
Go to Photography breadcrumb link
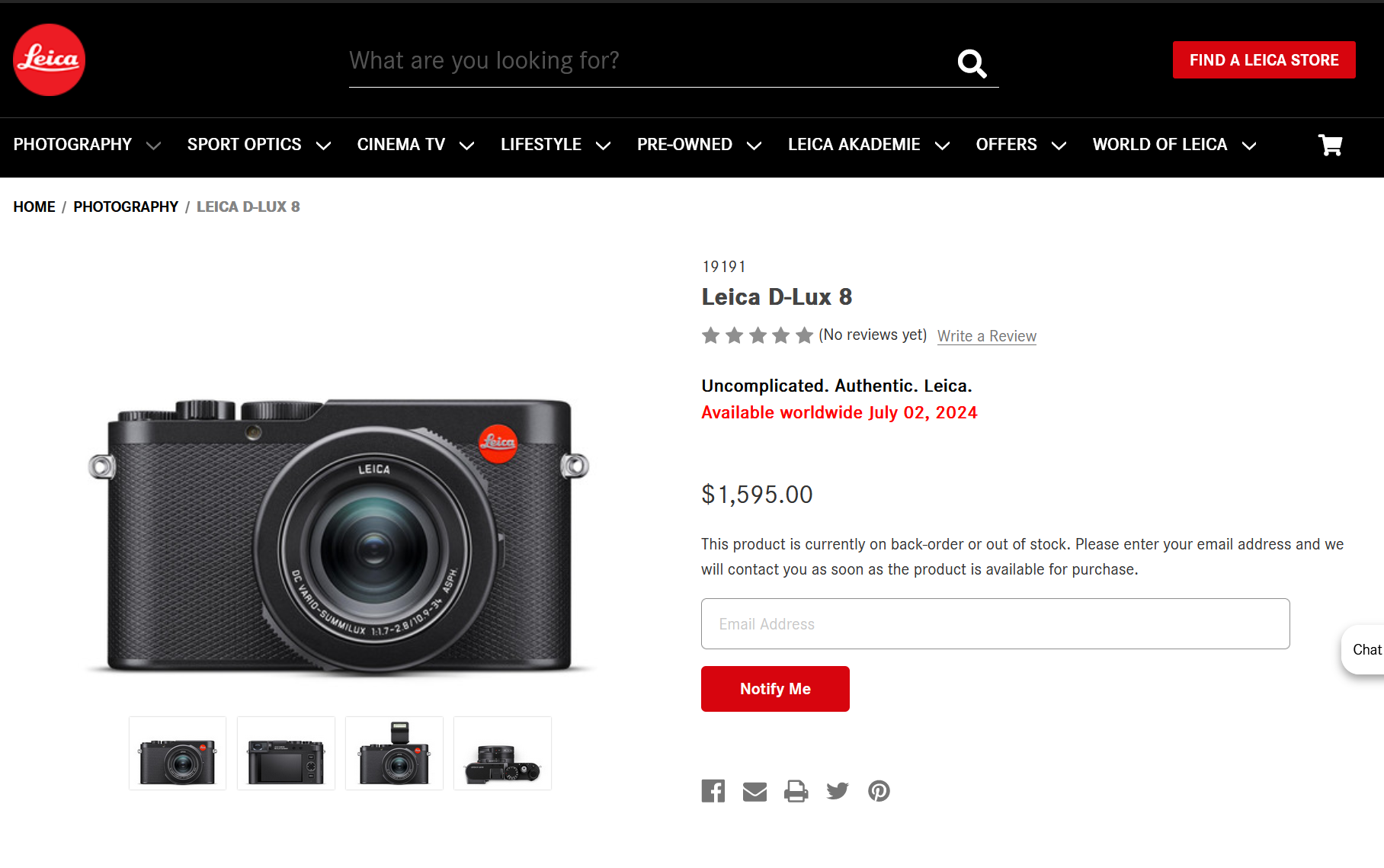pyautogui.click(x=126, y=207)
